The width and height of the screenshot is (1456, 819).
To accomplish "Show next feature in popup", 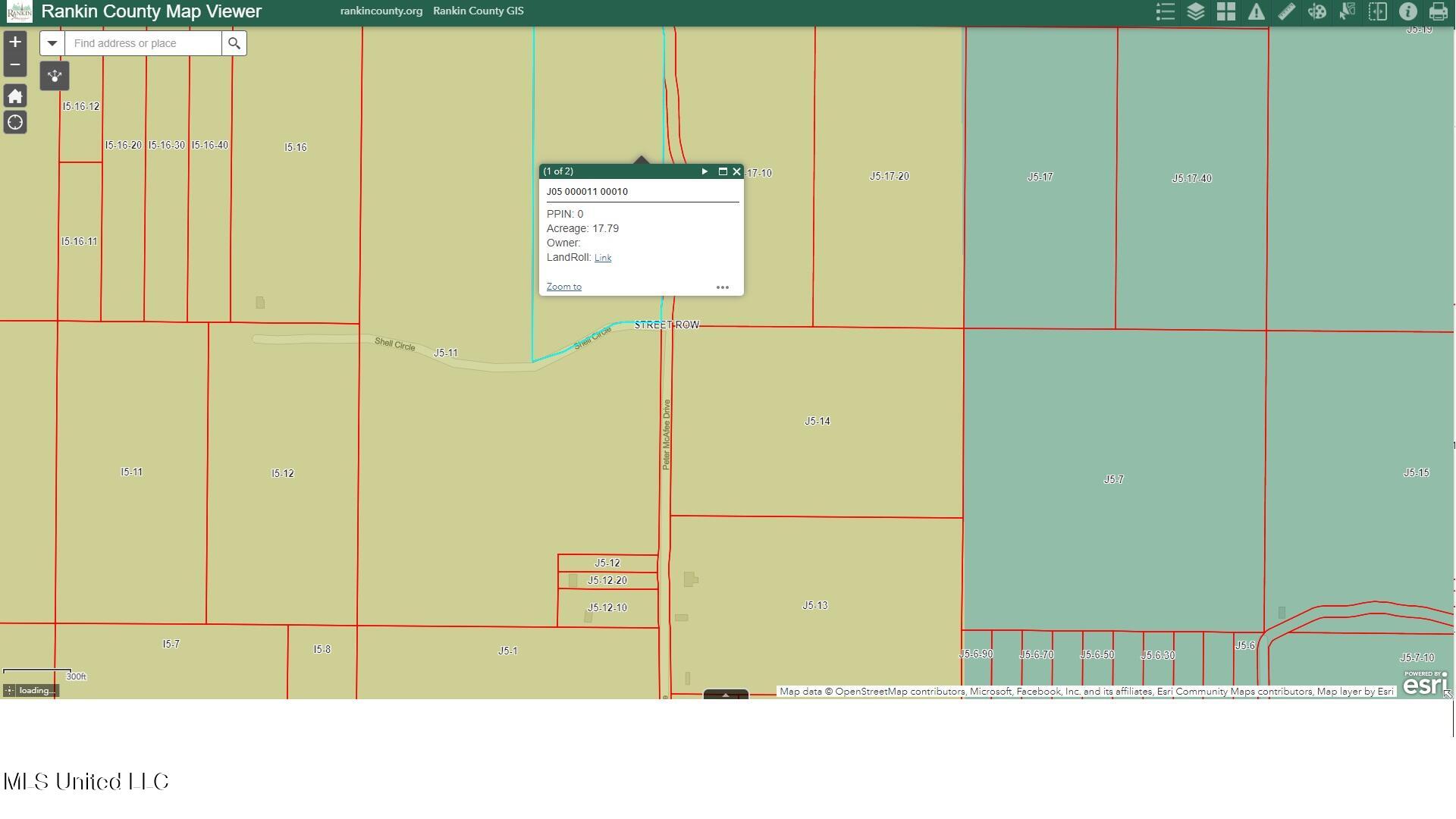I will tap(704, 171).
